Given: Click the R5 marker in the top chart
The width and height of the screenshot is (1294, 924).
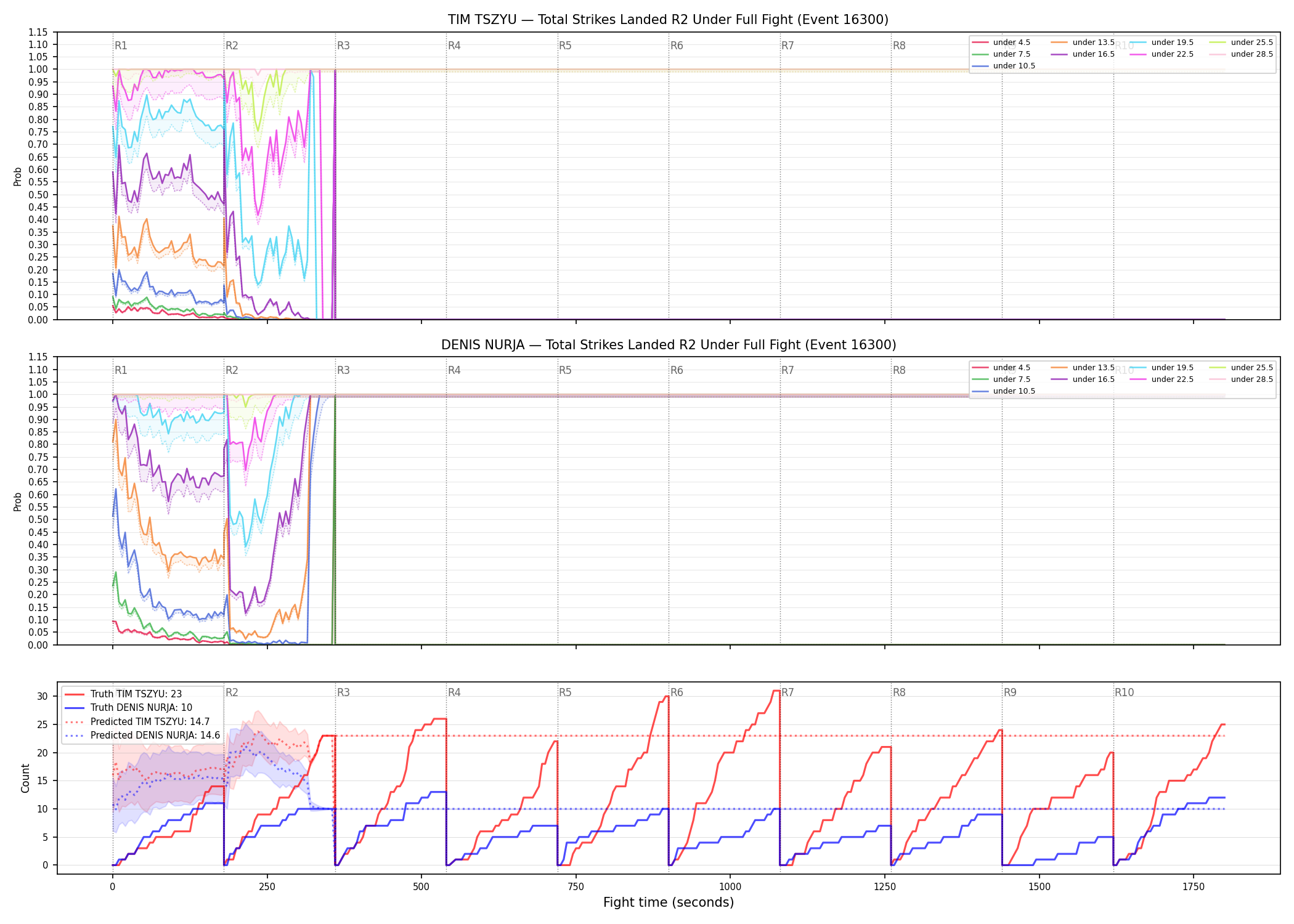Looking at the screenshot, I should coord(565,46).
